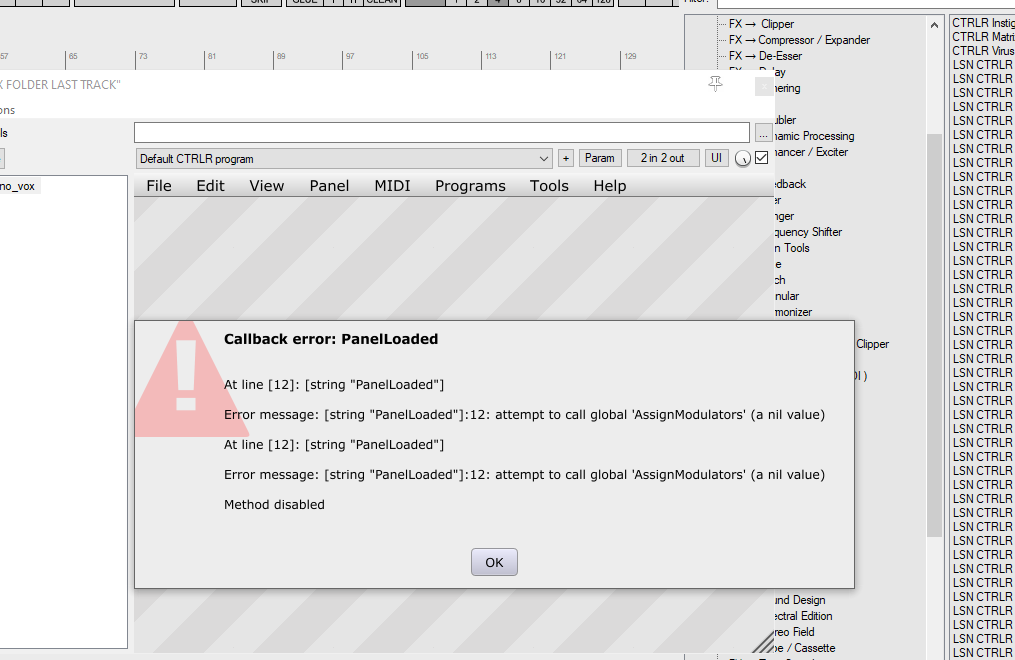The image size is (1015, 660).
Task: Click OK to dismiss the PanelLoaded error
Action: point(493,561)
